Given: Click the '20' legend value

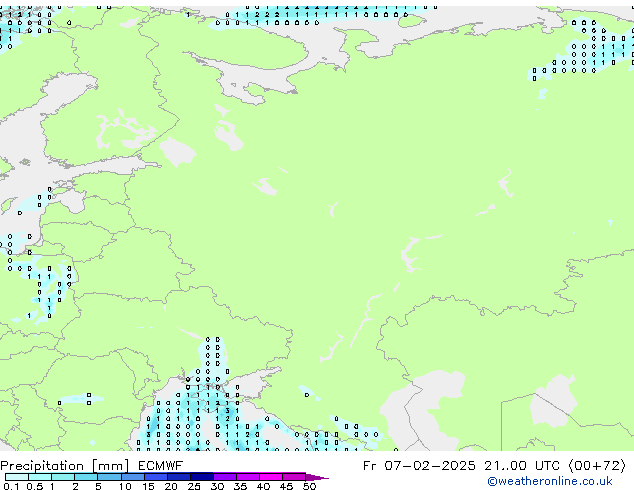Looking at the screenshot, I should pyautogui.click(x=171, y=486).
